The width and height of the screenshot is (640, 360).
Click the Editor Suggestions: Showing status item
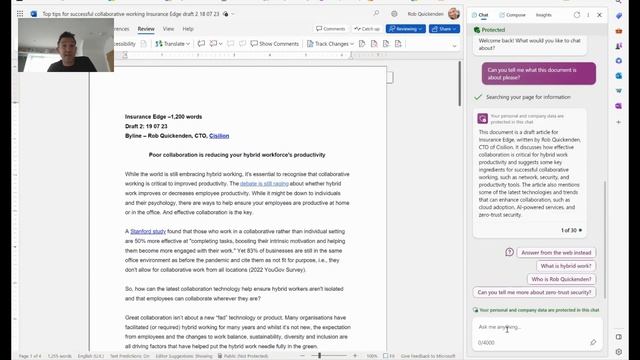click(184, 356)
